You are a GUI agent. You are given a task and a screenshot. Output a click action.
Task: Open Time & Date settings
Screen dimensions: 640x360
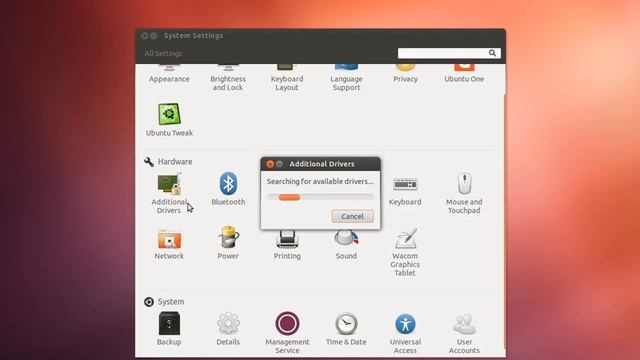pos(346,329)
